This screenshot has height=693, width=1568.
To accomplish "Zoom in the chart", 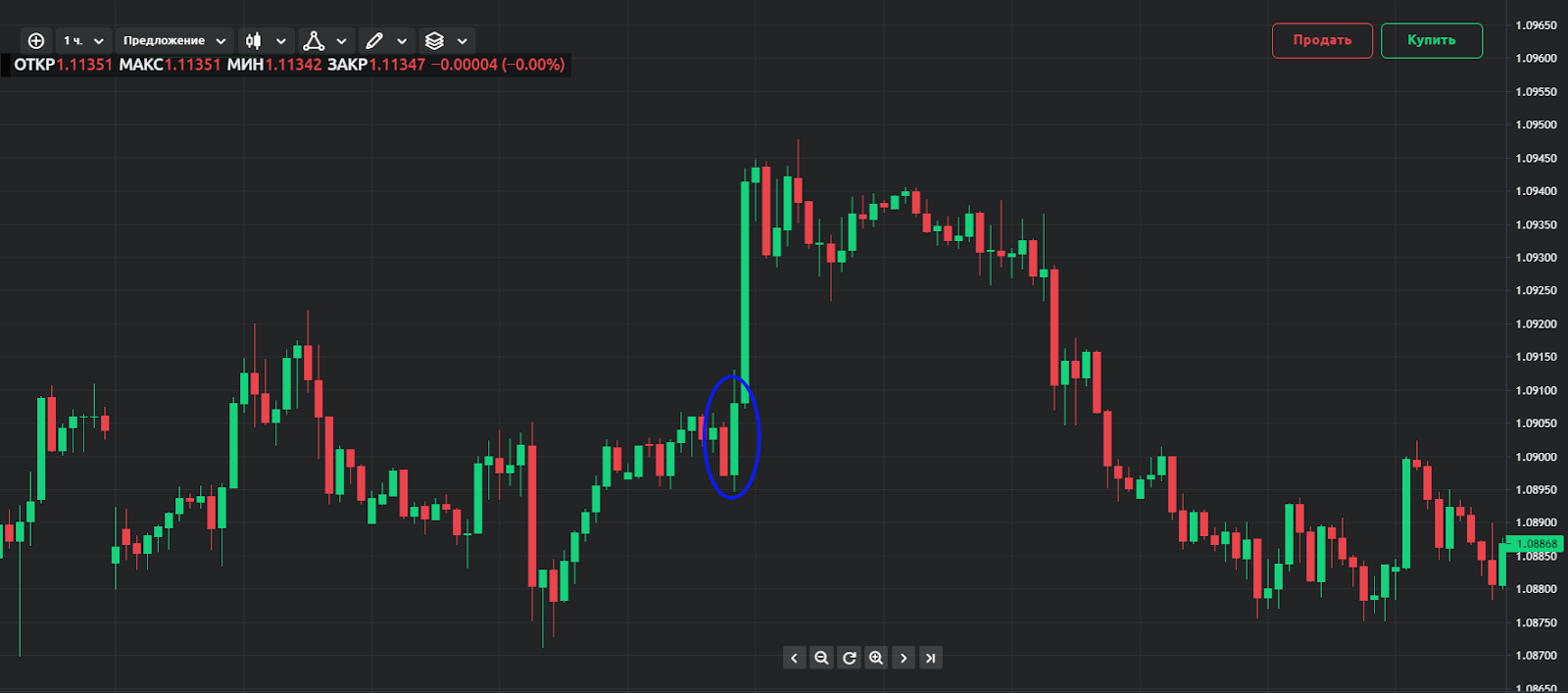I will coord(876,658).
